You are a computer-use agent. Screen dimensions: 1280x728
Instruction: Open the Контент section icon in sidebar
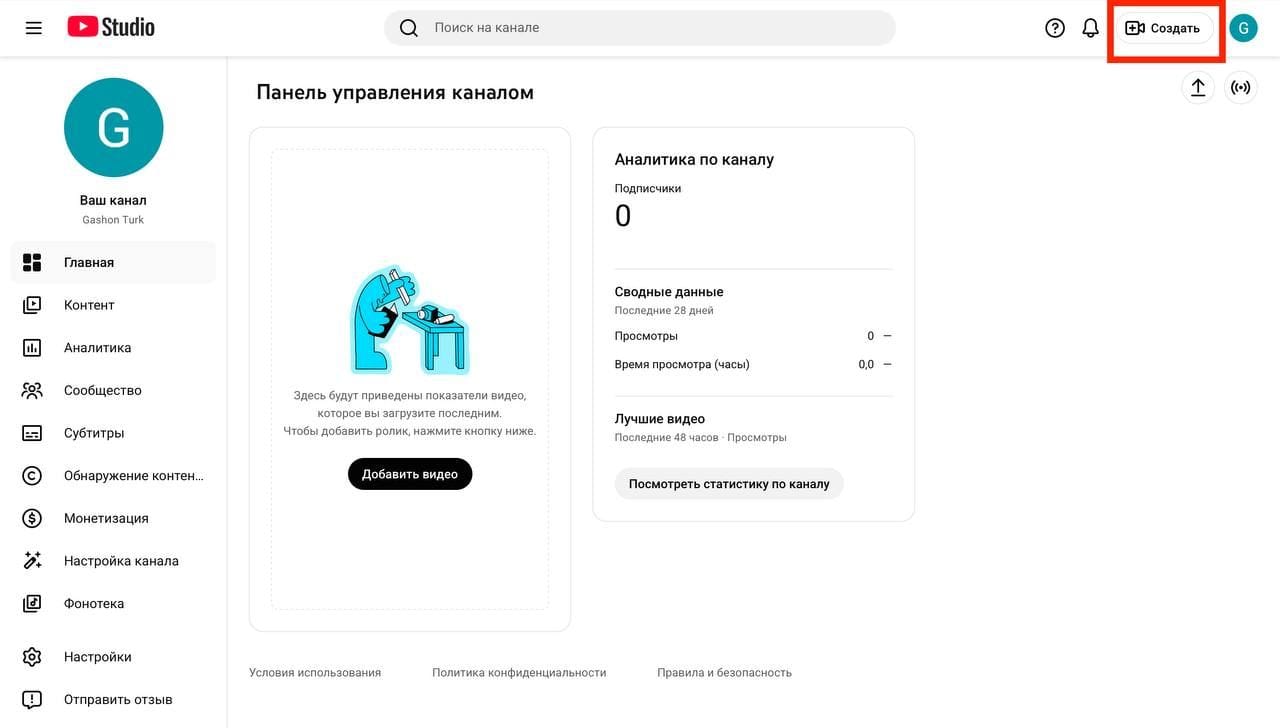pyautogui.click(x=33, y=304)
